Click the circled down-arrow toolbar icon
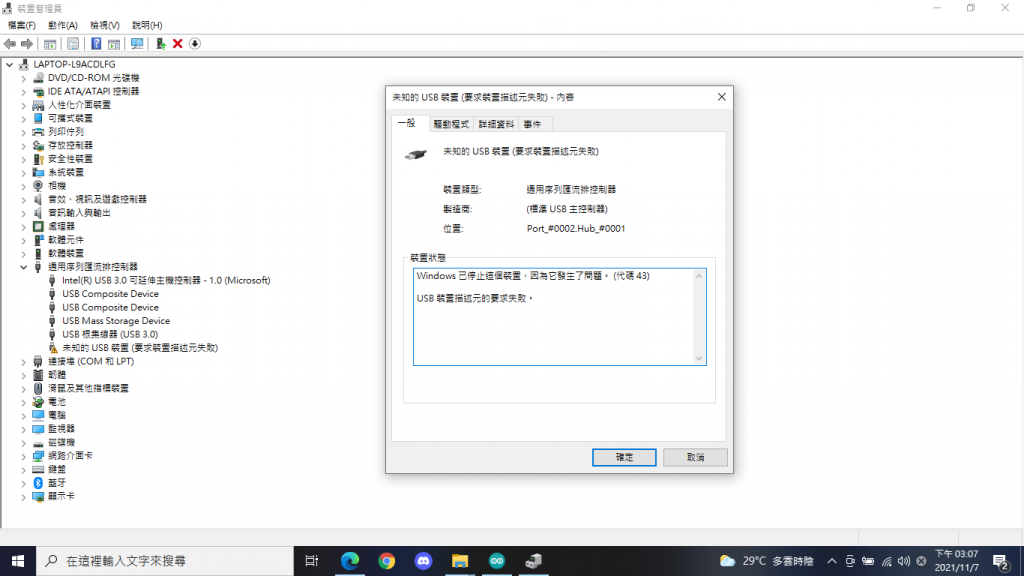 195,44
